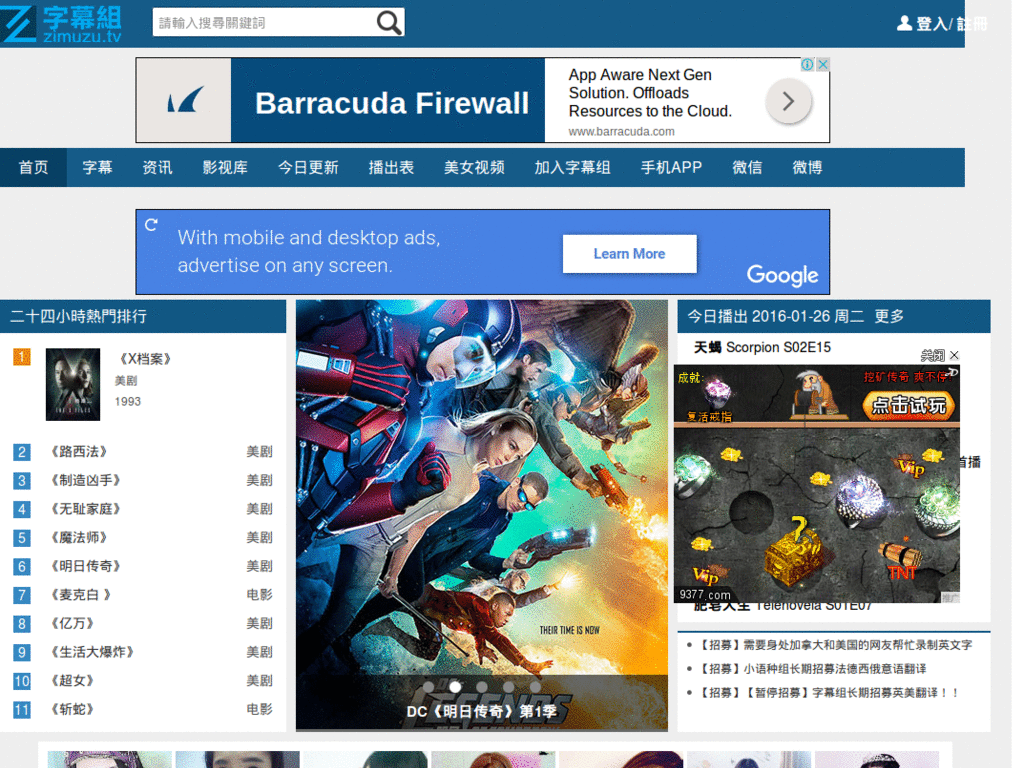
Task: Open rank 4 《无耻家庭》 link
Action: tap(86, 509)
